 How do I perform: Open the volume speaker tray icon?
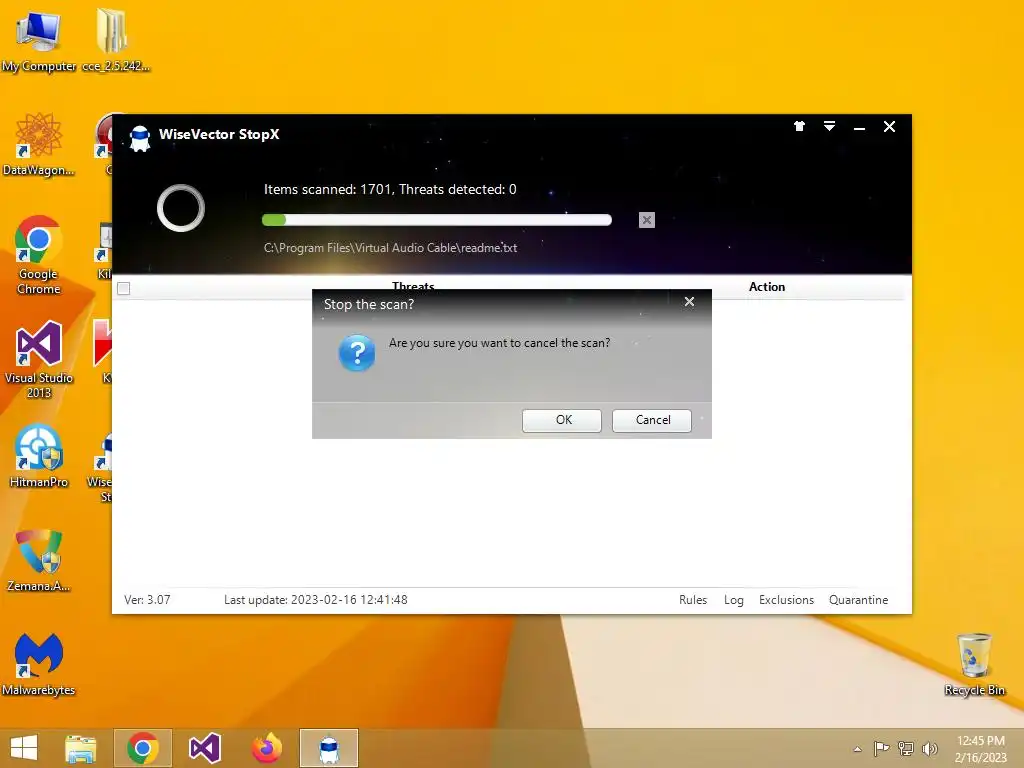click(x=929, y=748)
